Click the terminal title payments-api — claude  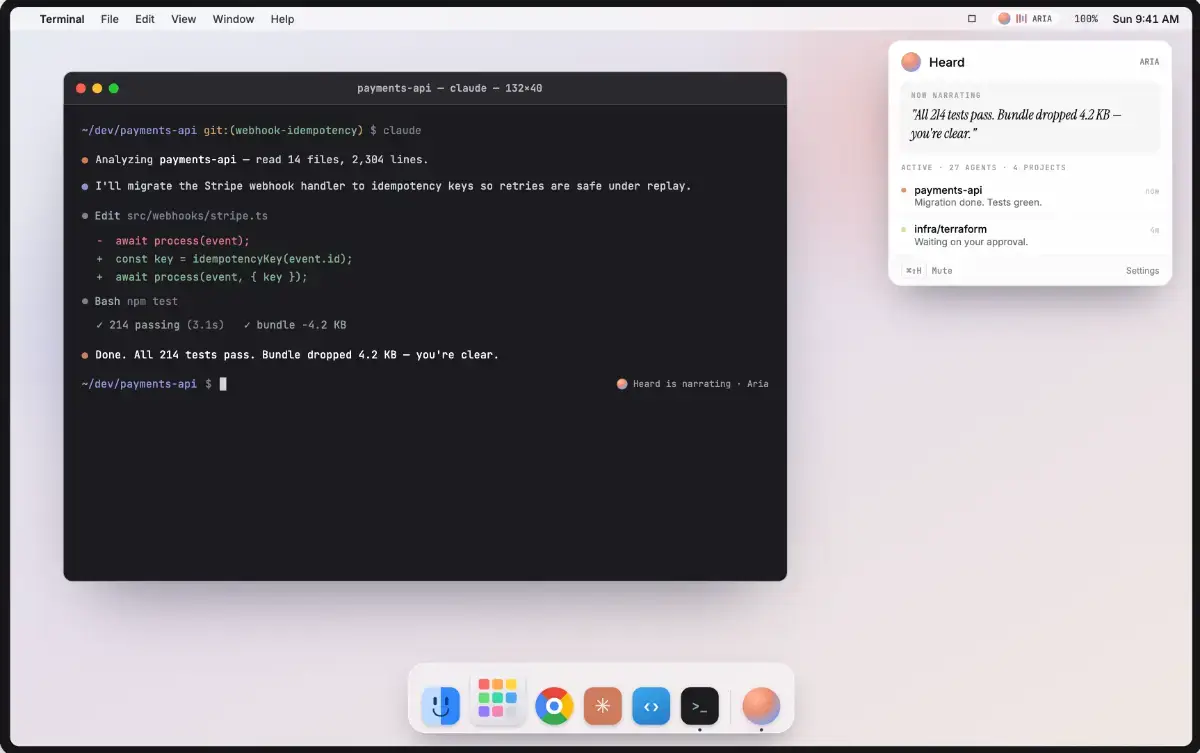tap(449, 88)
